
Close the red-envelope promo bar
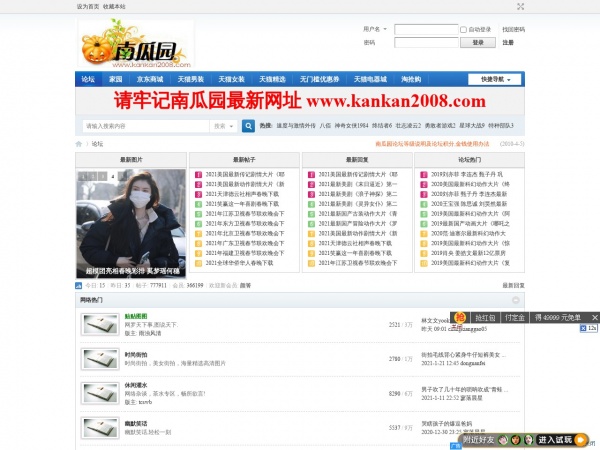point(592,317)
